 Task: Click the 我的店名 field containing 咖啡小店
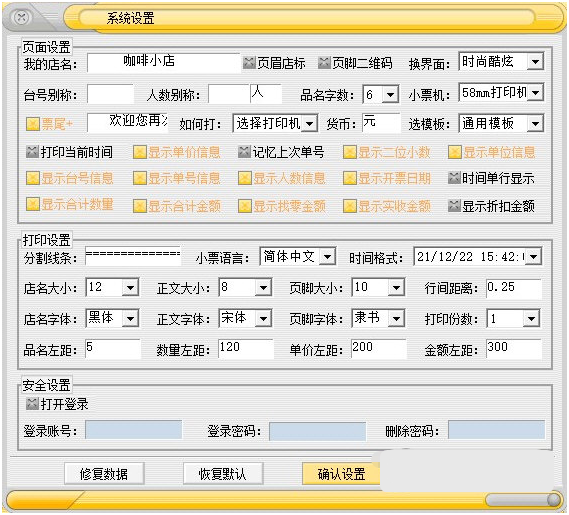[x=163, y=63]
